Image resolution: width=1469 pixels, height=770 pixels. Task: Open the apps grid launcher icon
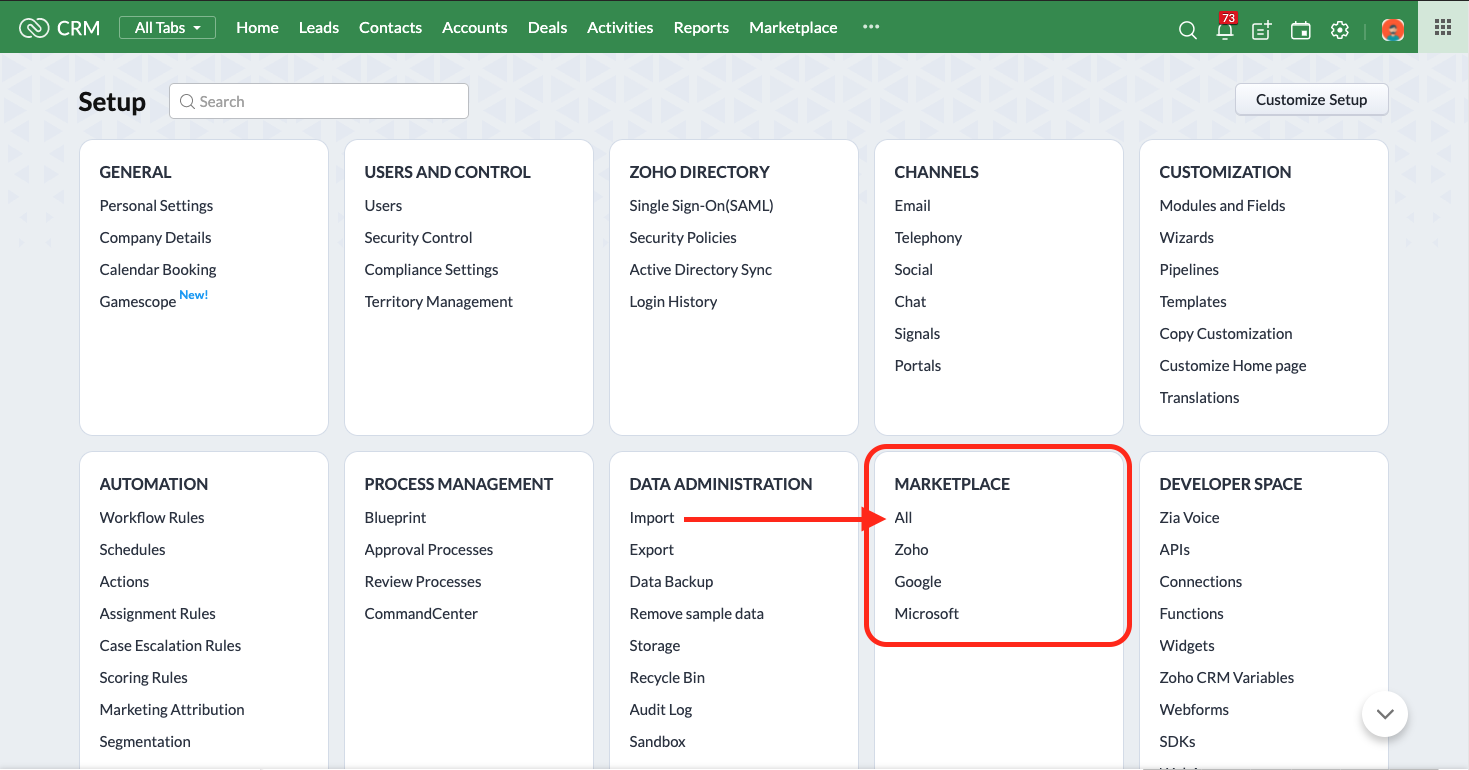[x=1443, y=28]
